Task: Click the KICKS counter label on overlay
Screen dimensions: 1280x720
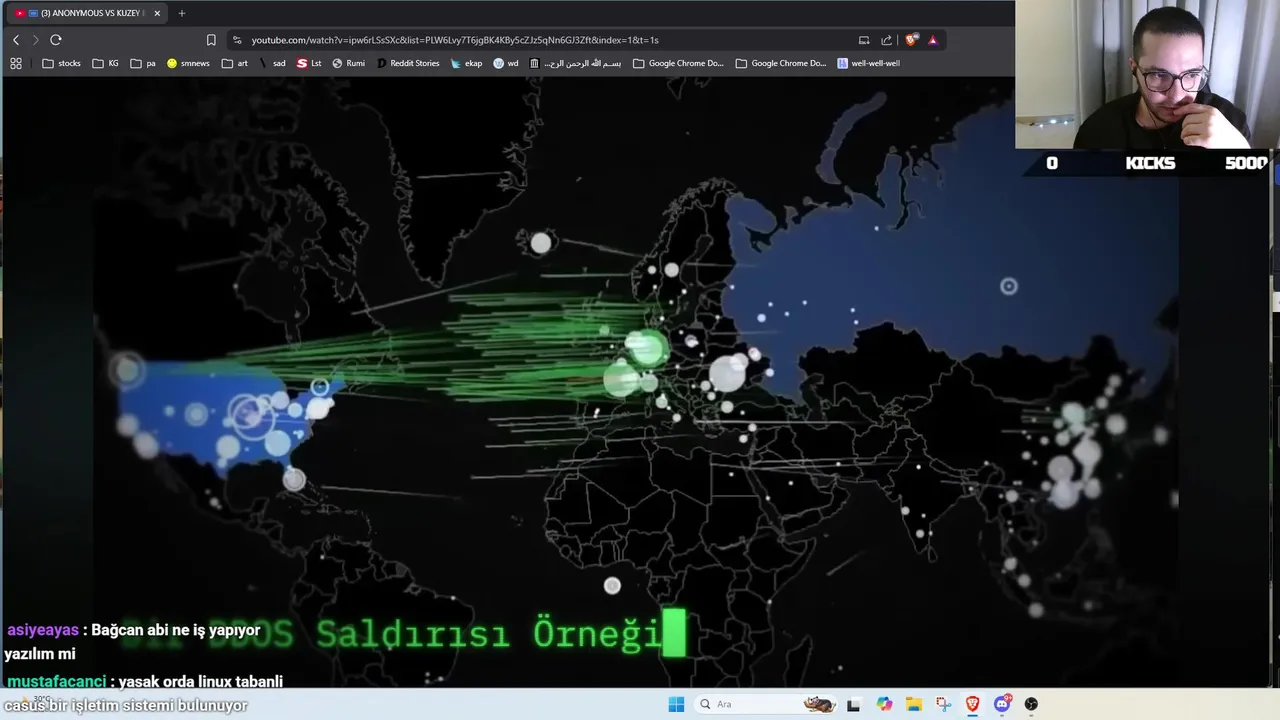Action: (x=1150, y=163)
